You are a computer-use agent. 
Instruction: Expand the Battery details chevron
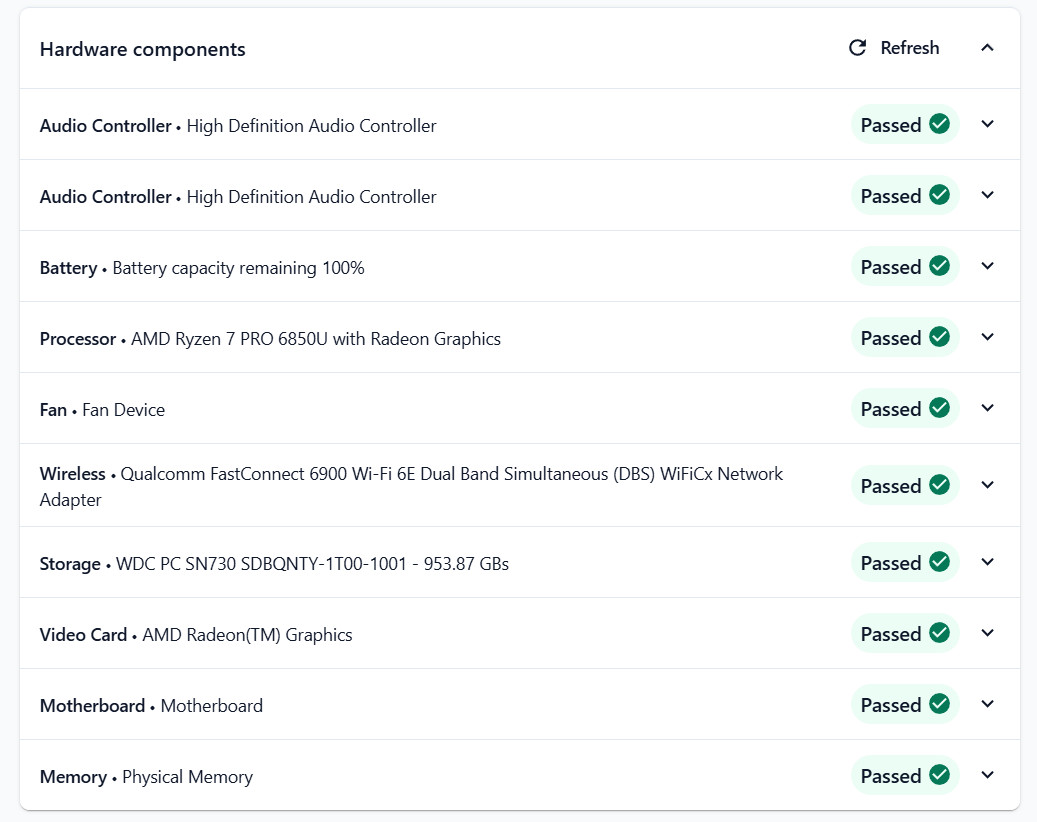987,266
